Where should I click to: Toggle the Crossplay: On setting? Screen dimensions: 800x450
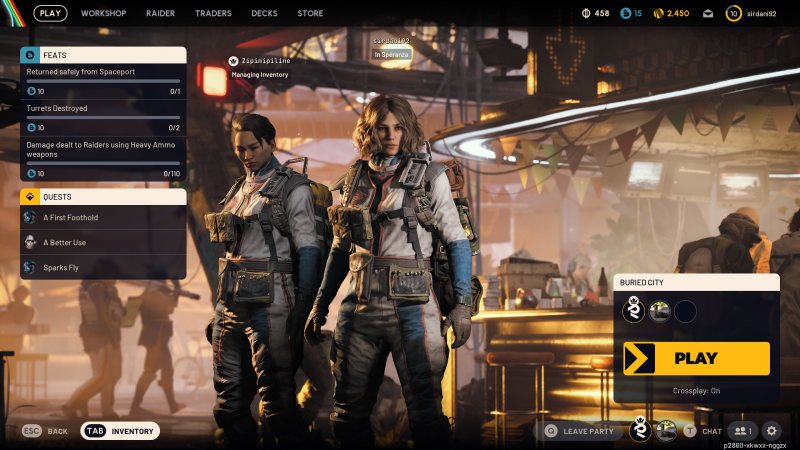[696, 391]
